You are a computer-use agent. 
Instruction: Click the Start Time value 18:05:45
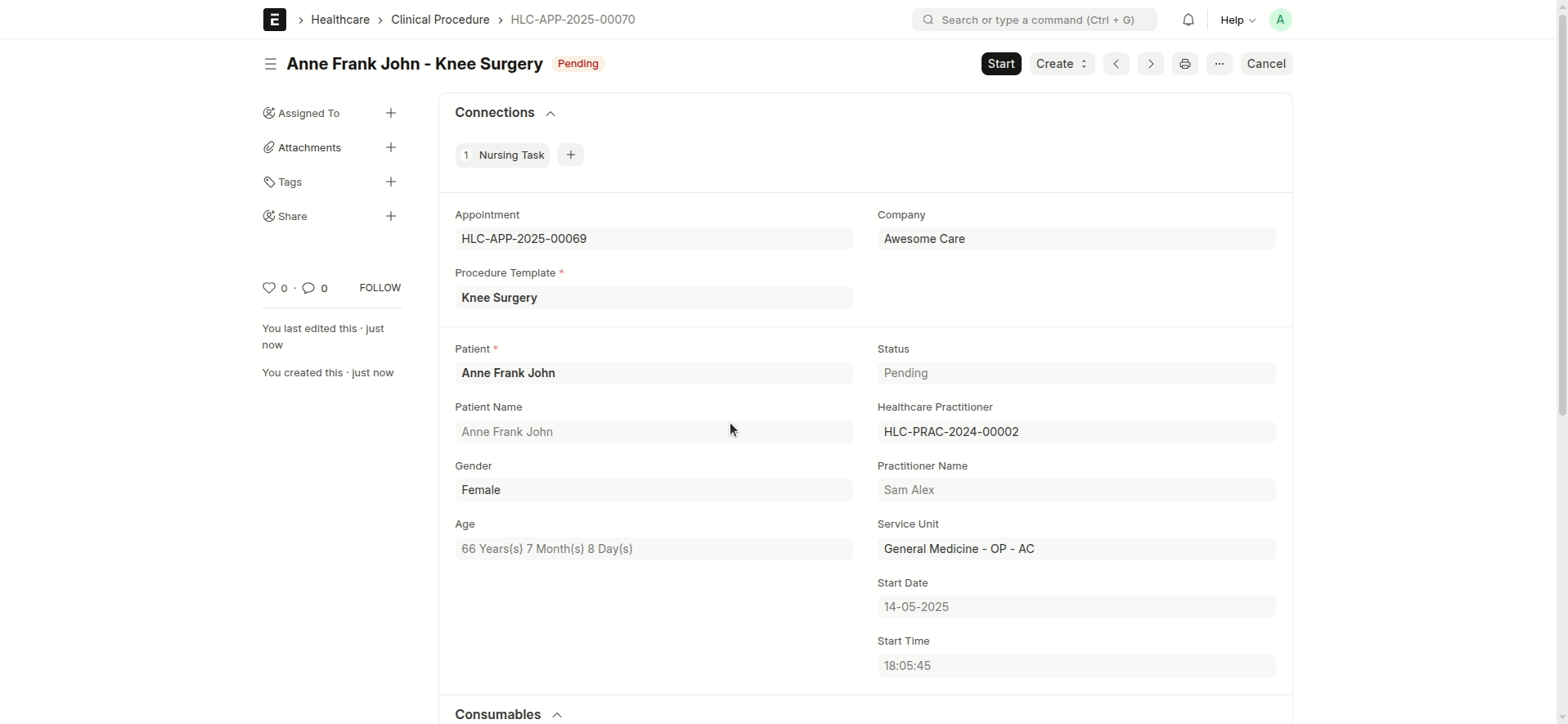(1076, 666)
